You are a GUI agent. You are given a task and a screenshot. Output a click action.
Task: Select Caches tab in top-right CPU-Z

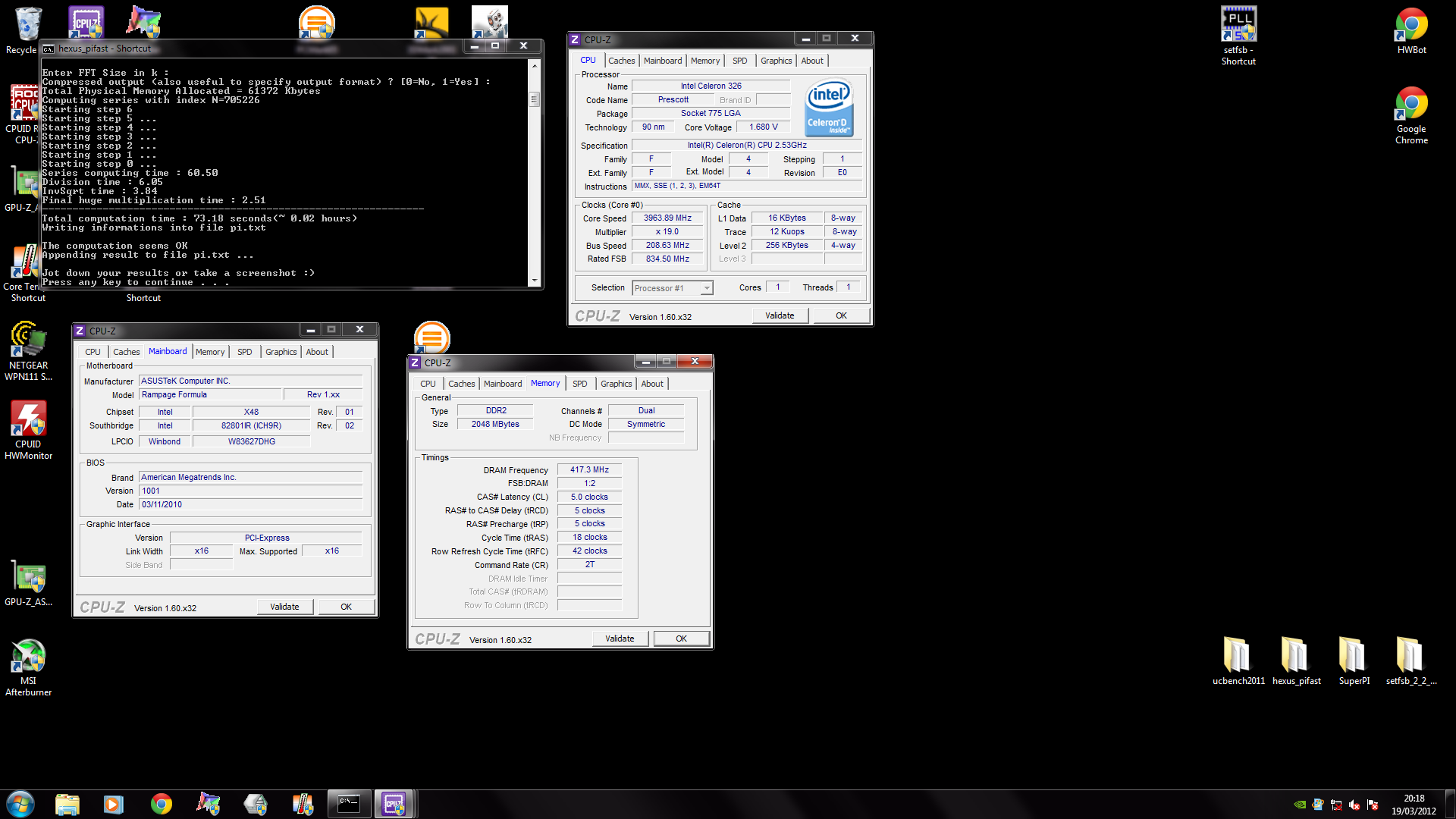[x=621, y=61]
